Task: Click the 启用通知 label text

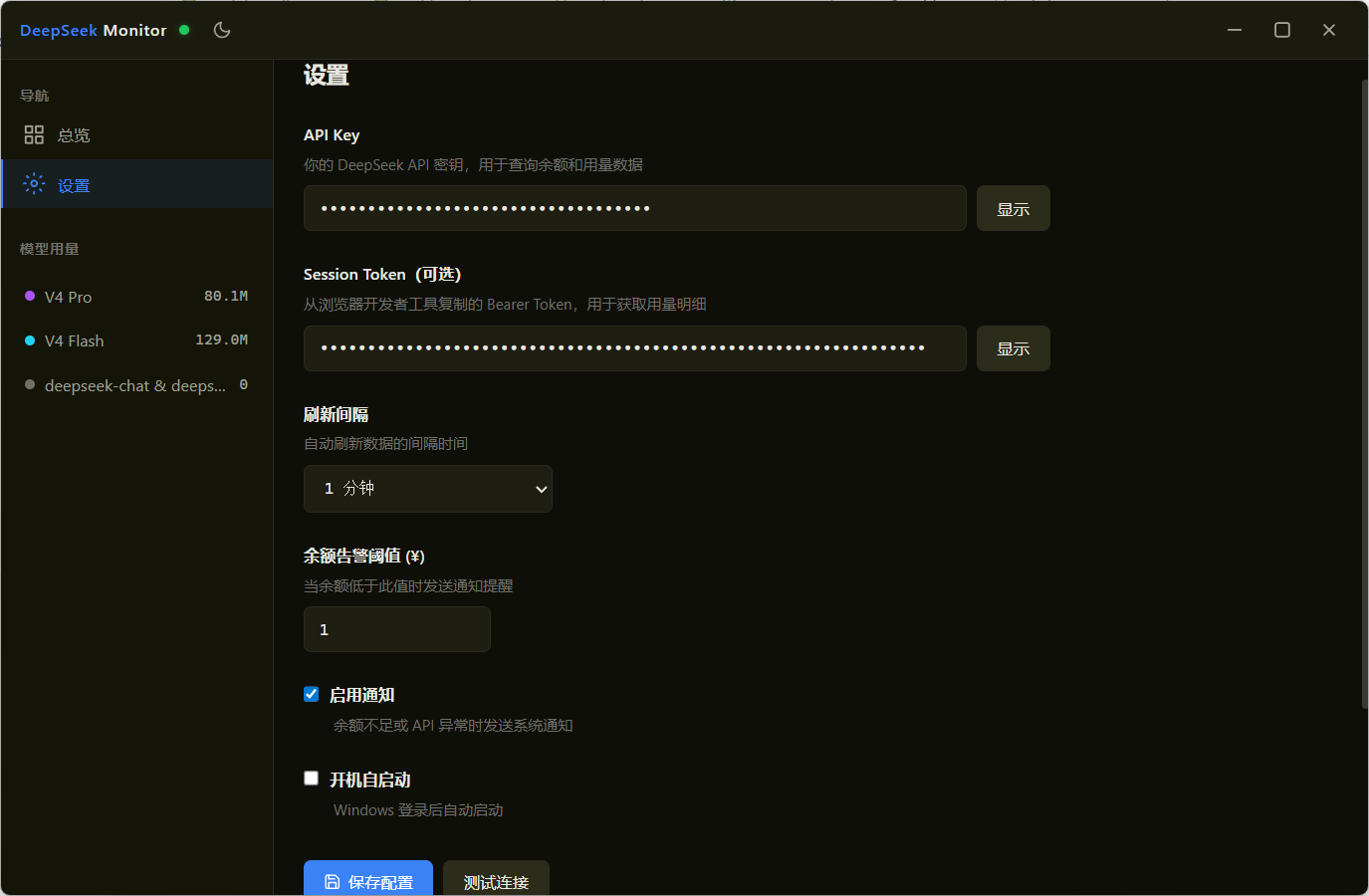Action: click(362, 695)
